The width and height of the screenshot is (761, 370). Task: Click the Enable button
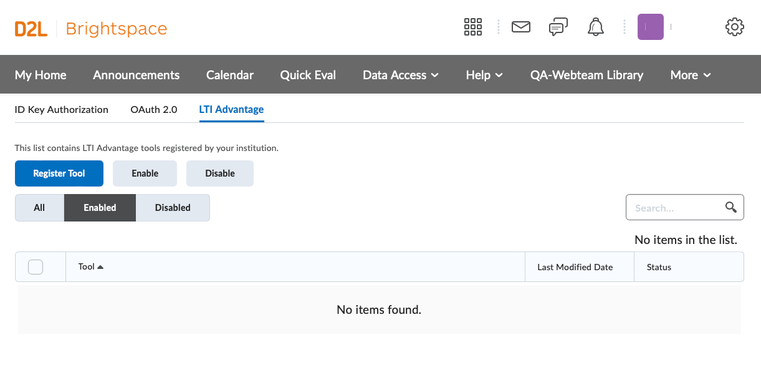click(145, 173)
